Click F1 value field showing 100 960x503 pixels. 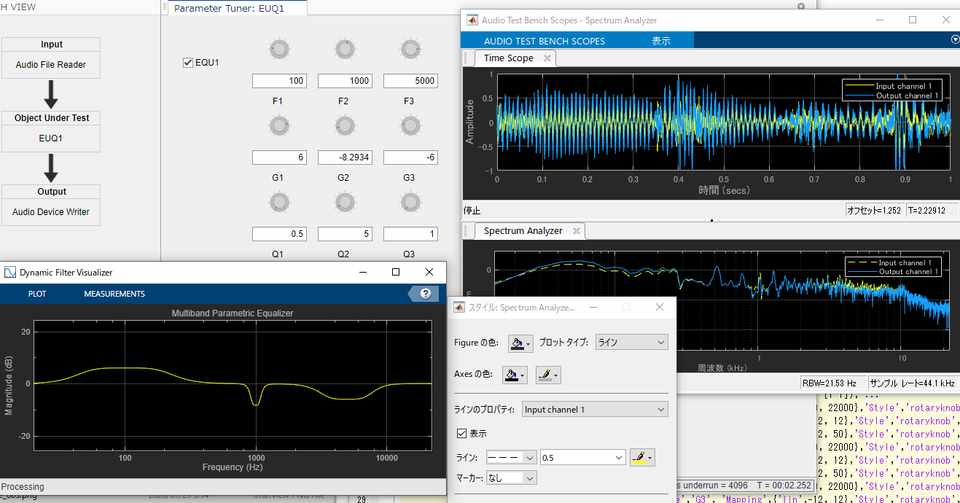pos(279,81)
